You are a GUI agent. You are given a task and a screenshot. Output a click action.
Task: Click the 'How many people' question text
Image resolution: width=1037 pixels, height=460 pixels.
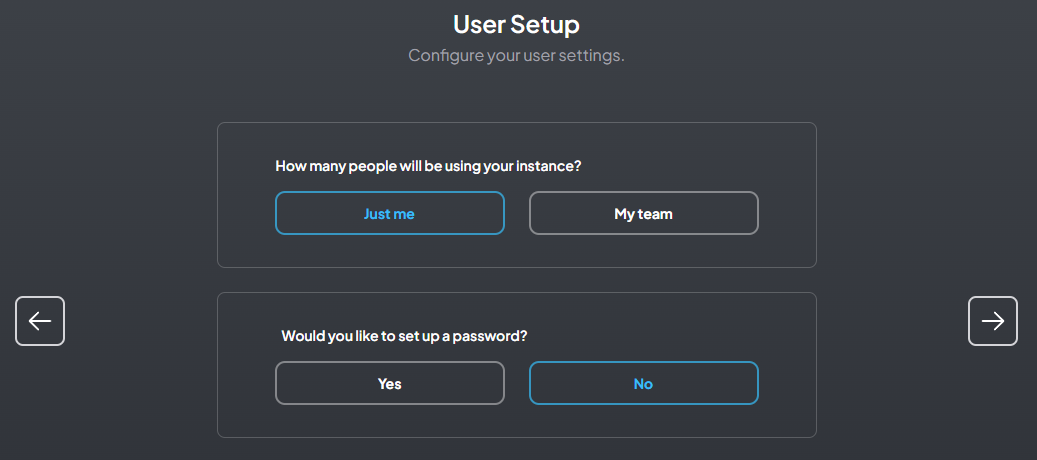428,166
